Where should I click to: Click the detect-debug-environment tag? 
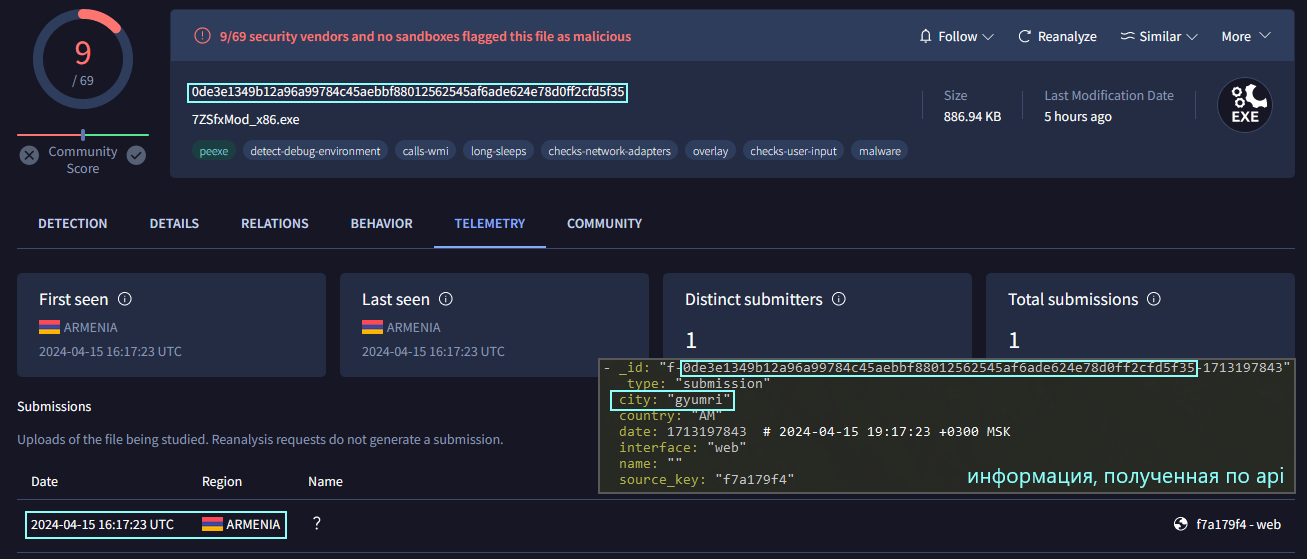tap(315, 151)
